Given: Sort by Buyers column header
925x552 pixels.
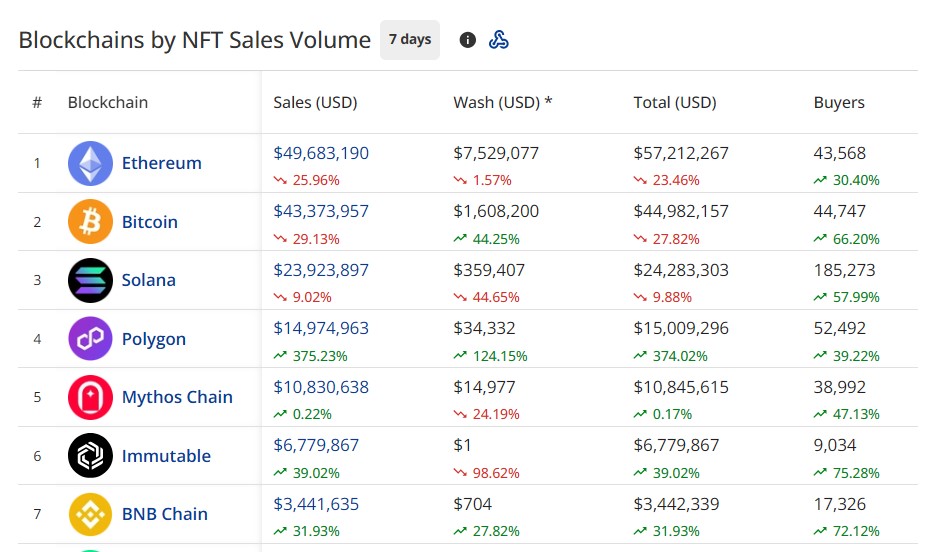Looking at the screenshot, I should (839, 102).
